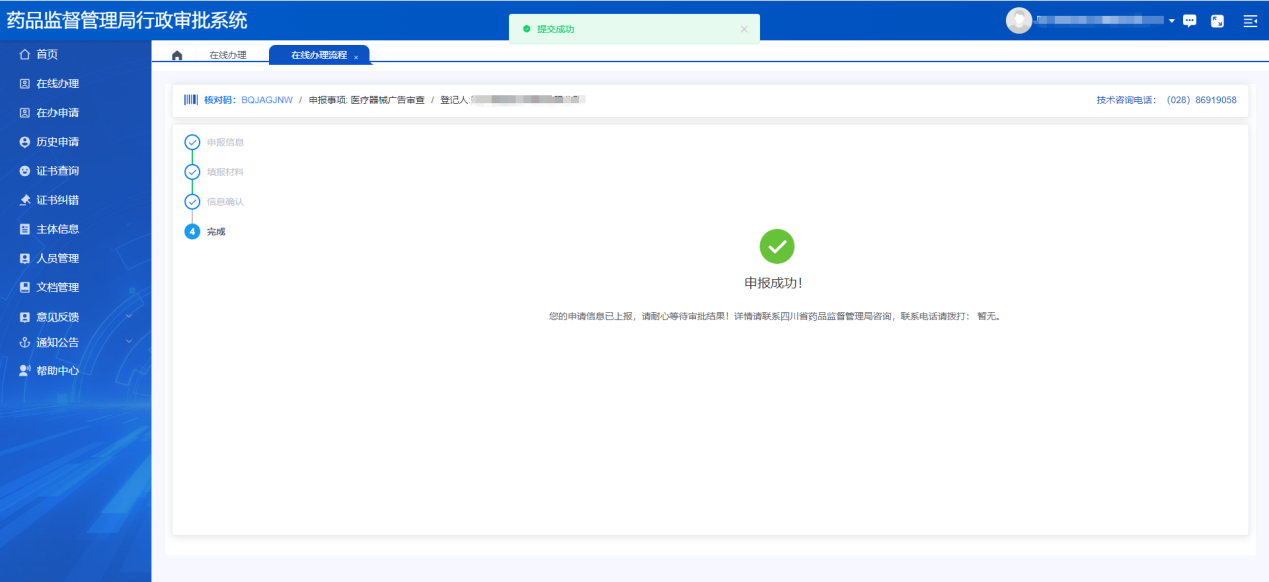
Task: Open 历史申请 in the sidebar
Action: point(57,142)
